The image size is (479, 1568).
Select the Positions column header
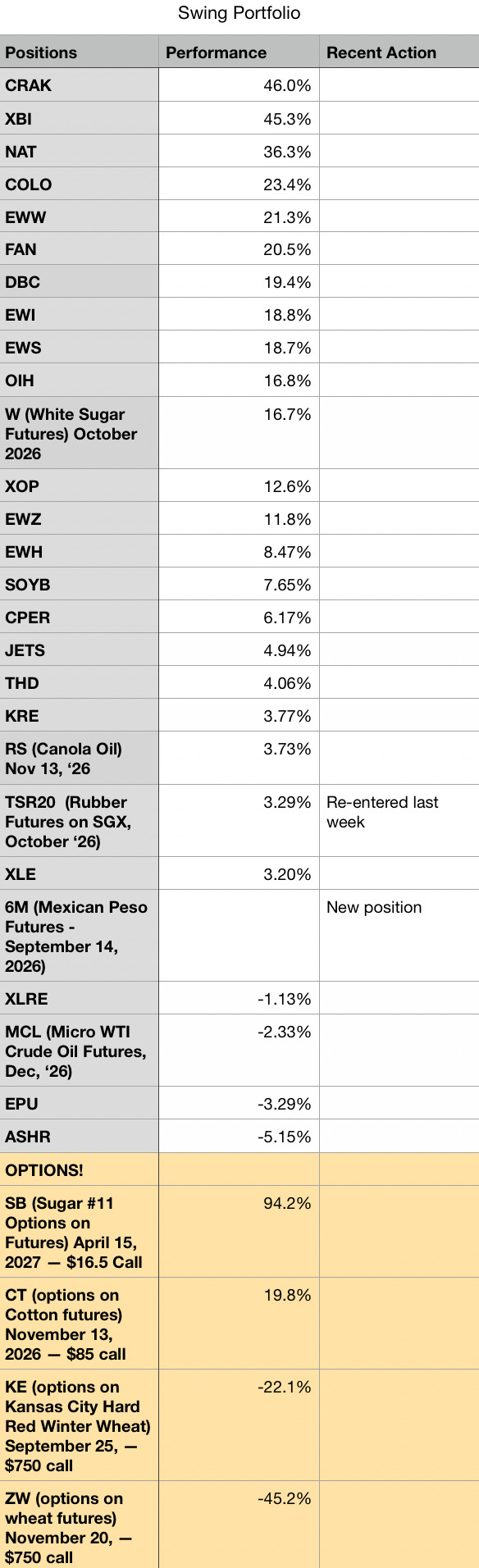[80, 52]
